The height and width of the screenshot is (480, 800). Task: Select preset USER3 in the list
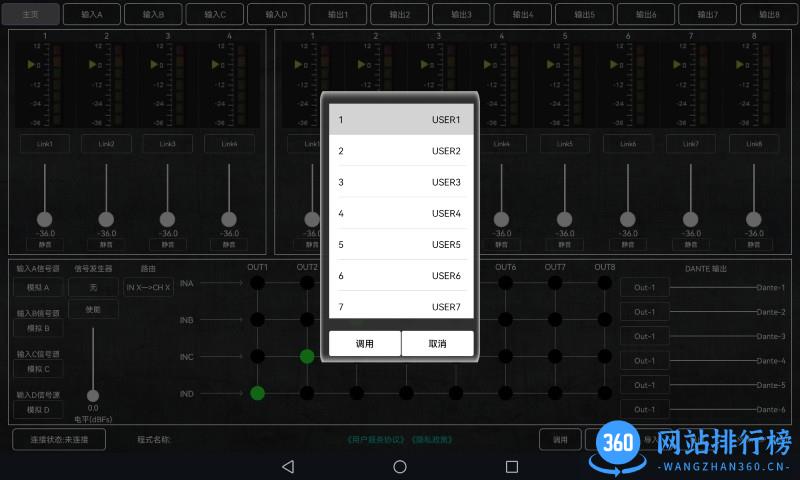[x=401, y=182]
